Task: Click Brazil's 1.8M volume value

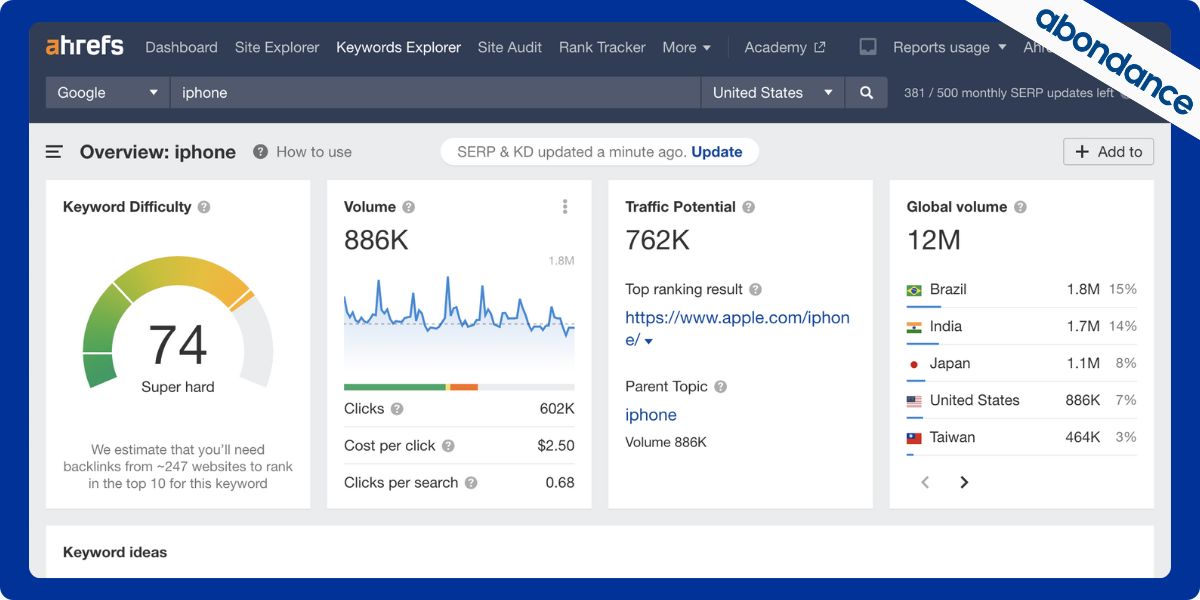Action: click(x=1083, y=290)
